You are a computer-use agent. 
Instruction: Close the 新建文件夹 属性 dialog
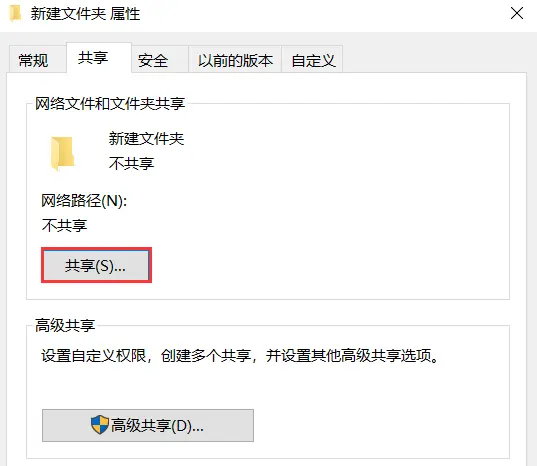pos(517,13)
